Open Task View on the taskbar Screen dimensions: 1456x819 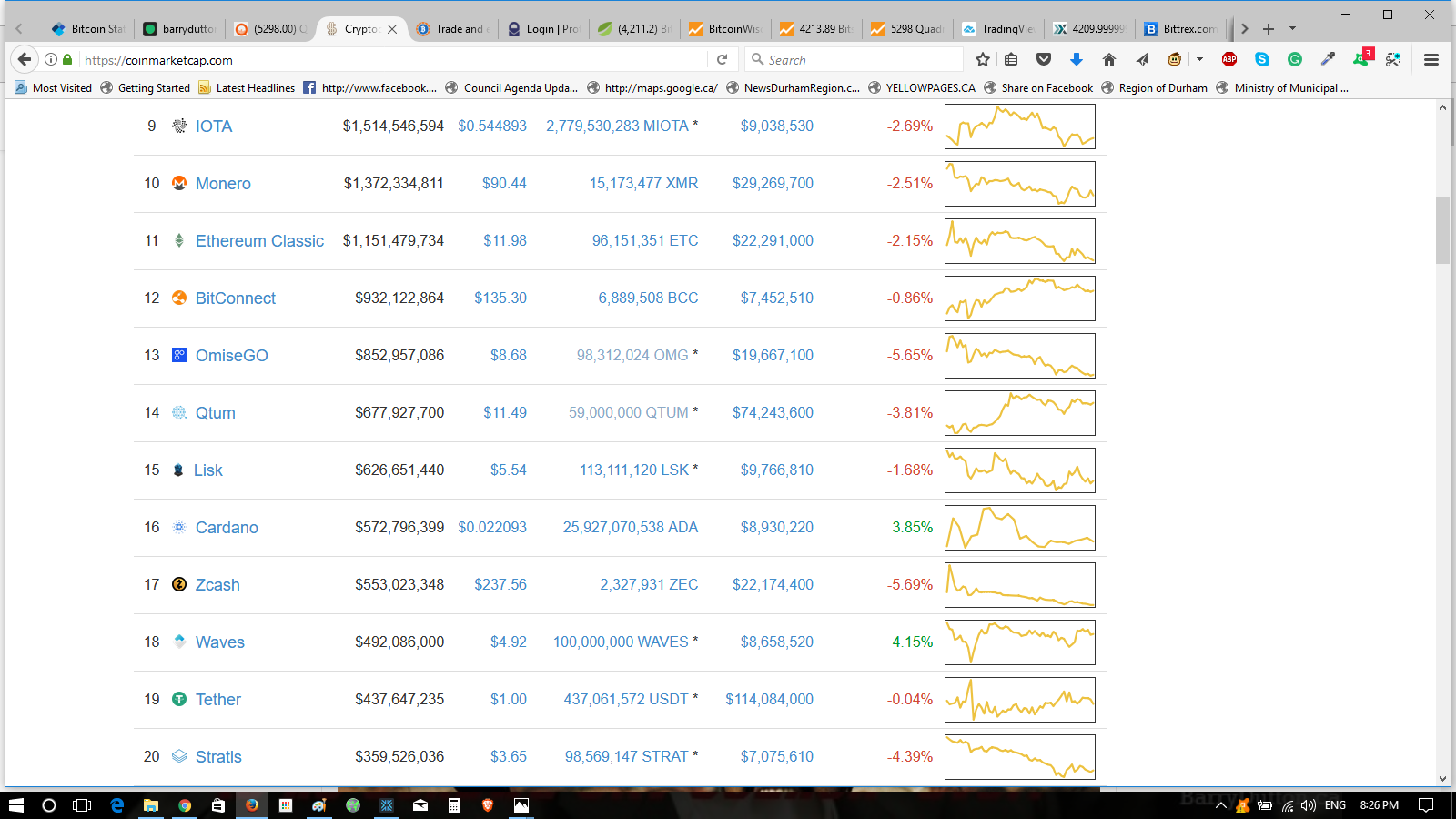point(82,805)
